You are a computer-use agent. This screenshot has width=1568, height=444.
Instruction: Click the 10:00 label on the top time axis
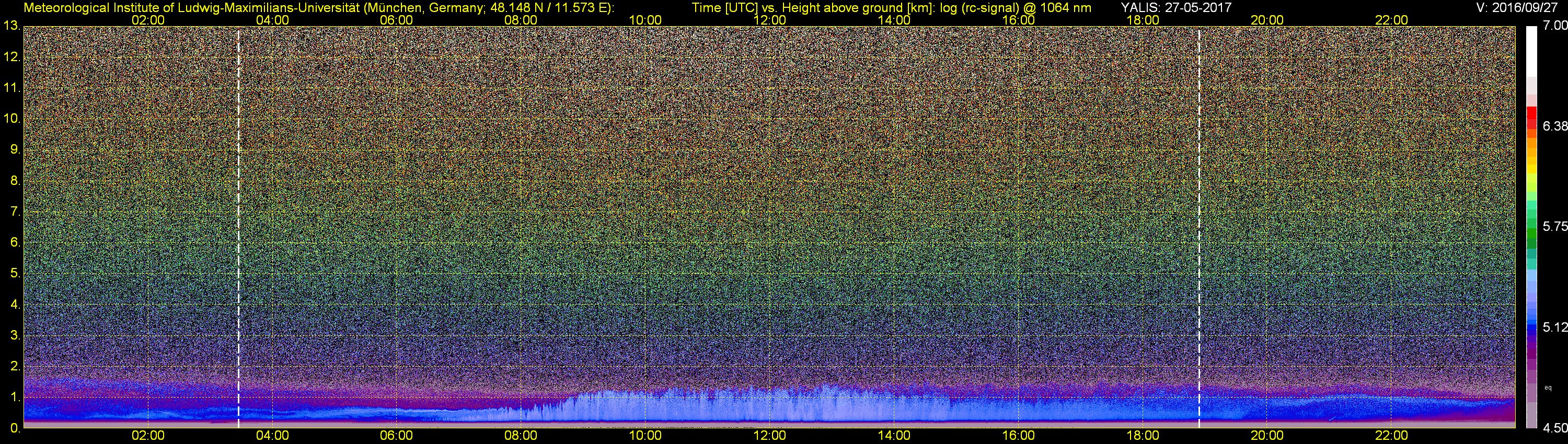(x=645, y=19)
